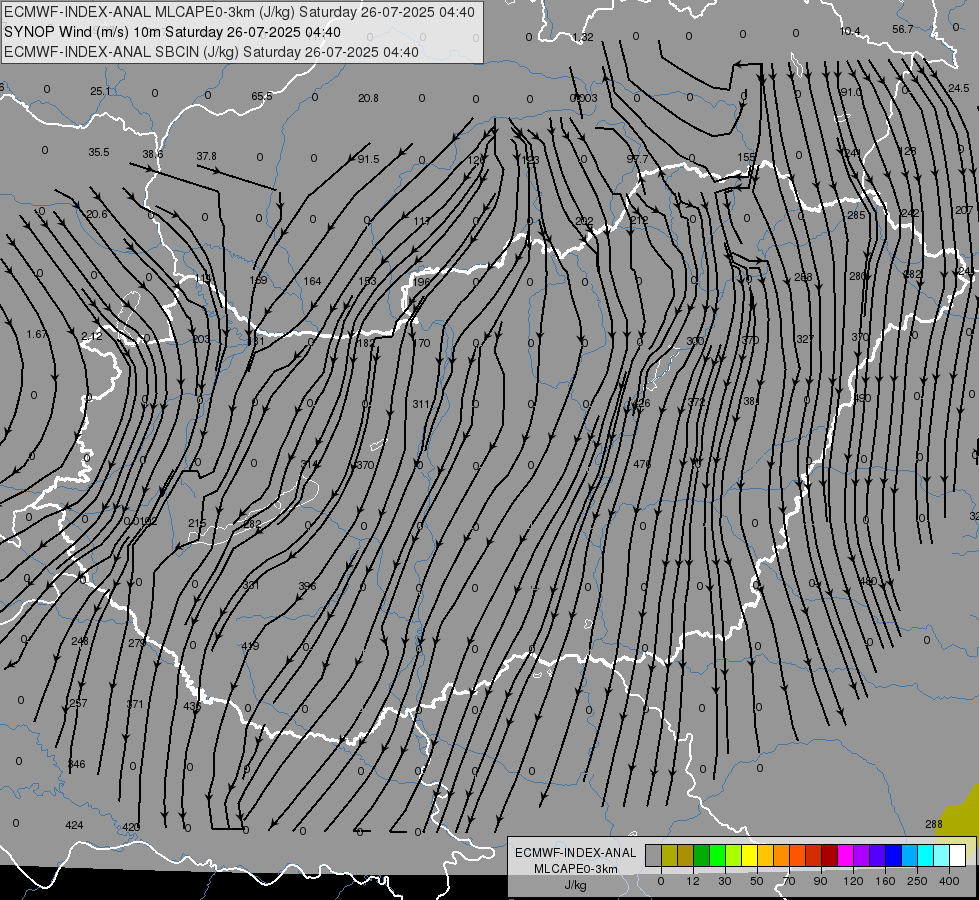This screenshot has height=900, width=979.
Task: Click the pure blue legend swatch
Action: coord(894,855)
